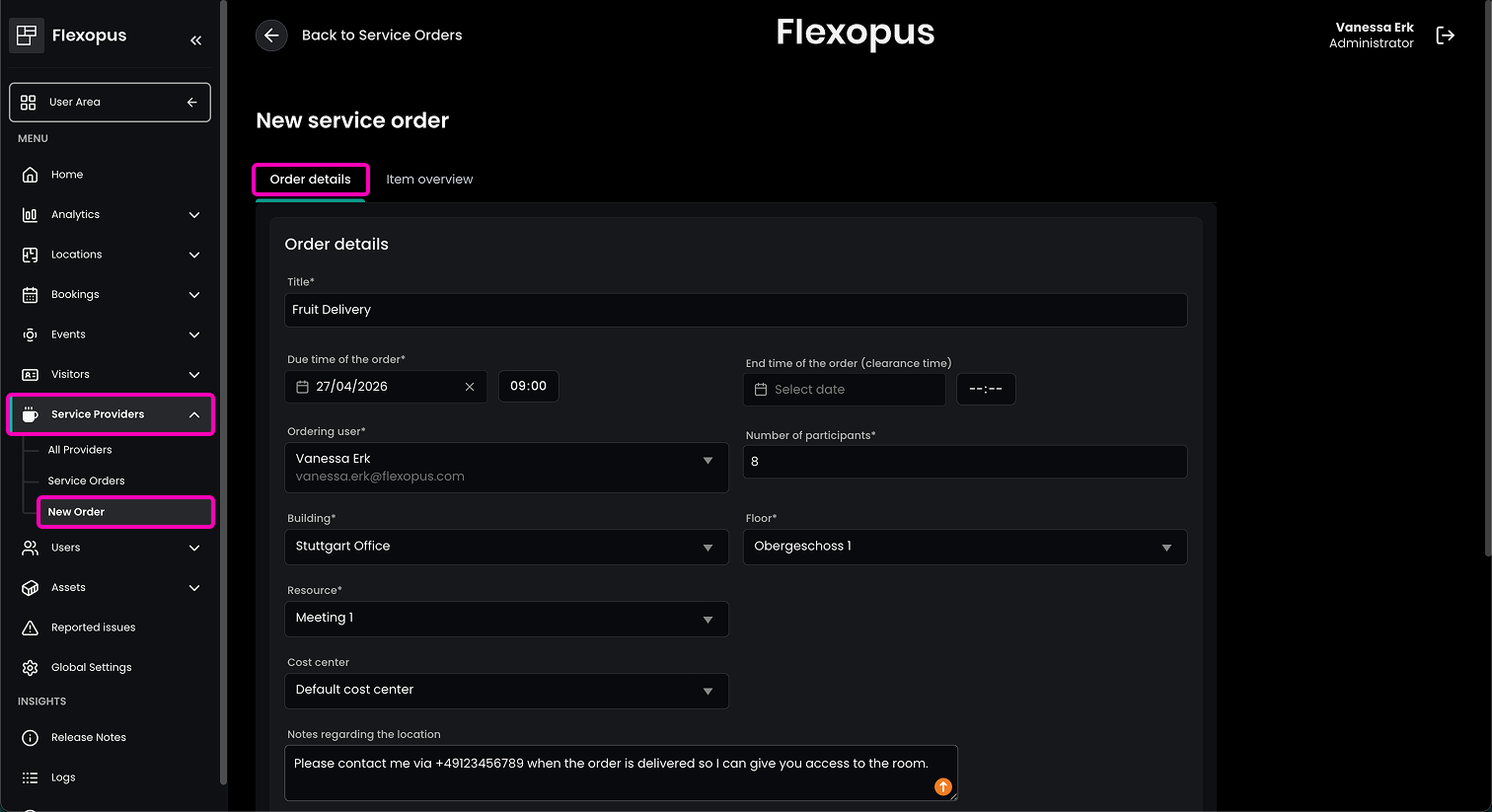1492x812 pixels.
Task: Click the Home house icon
Action: [x=30, y=175]
